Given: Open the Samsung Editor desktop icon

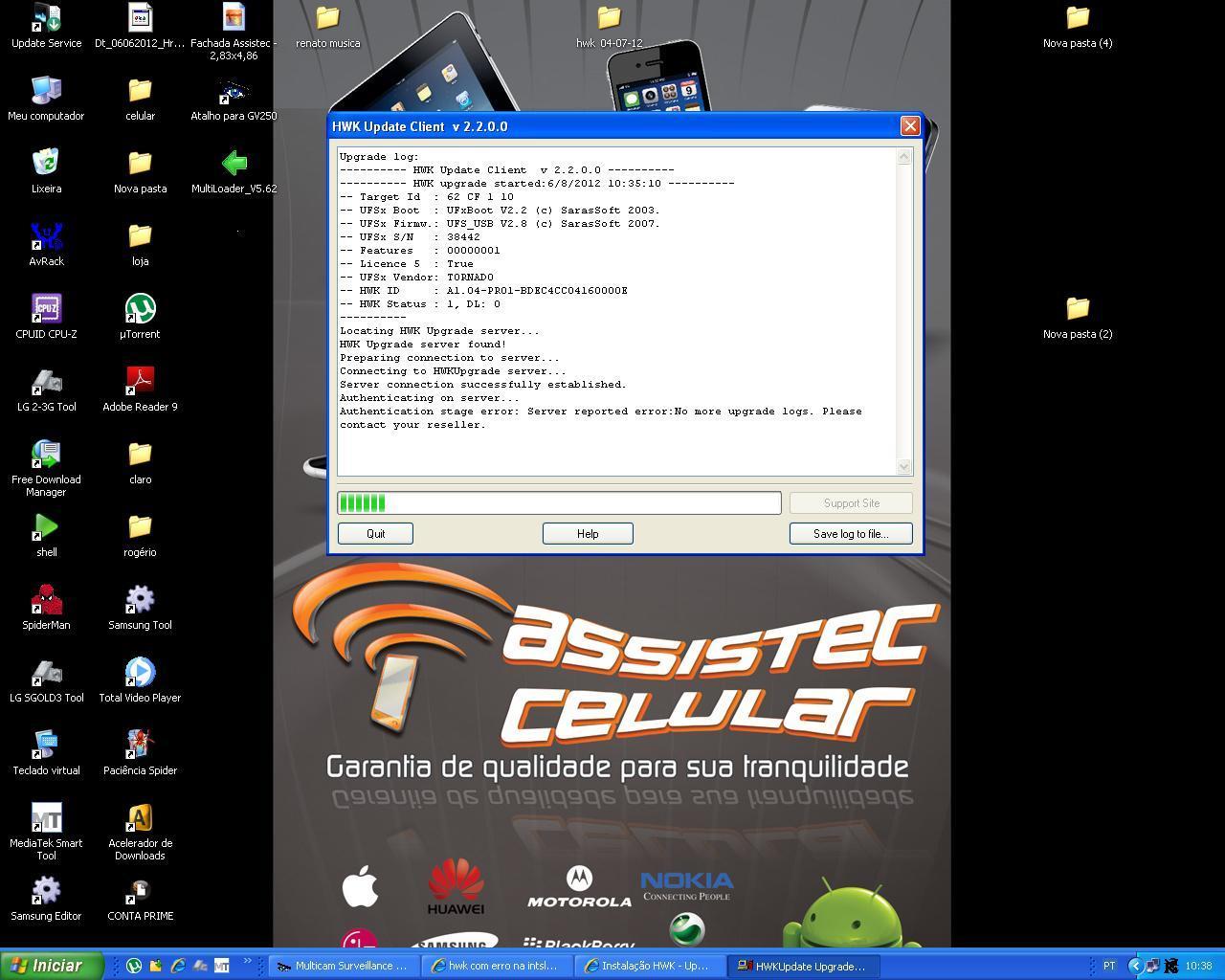Looking at the screenshot, I should 46,899.
